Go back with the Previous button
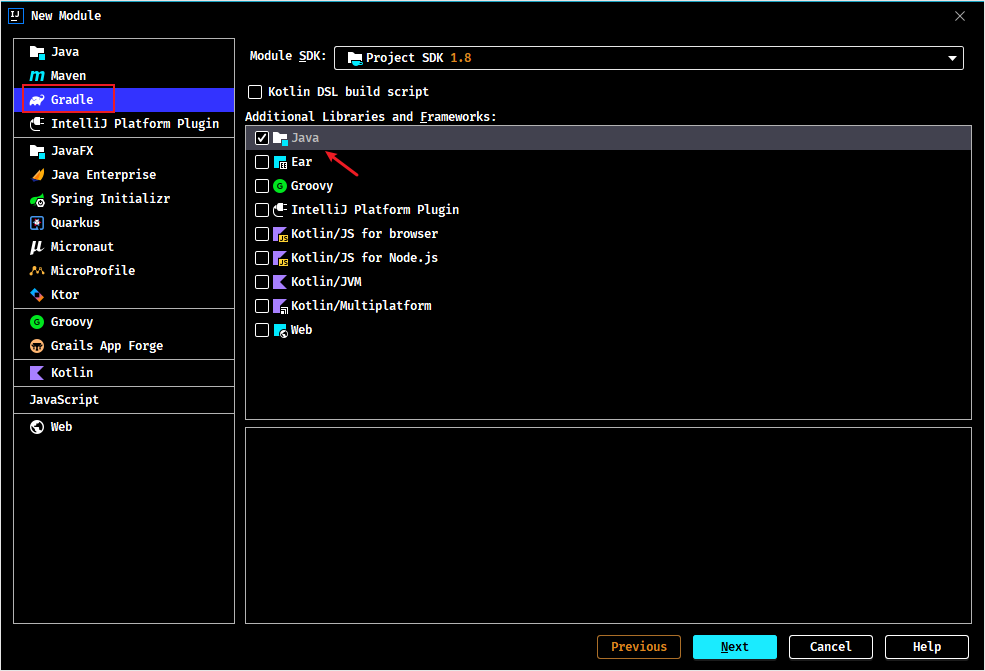This screenshot has width=985, height=671. coord(639,646)
